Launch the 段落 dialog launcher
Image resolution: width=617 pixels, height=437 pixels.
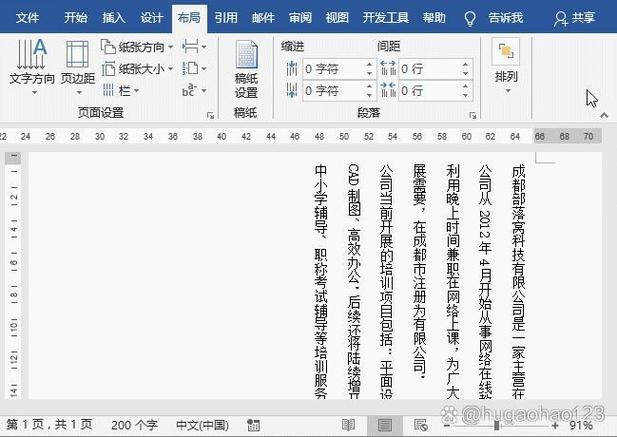pyautogui.click(x=473, y=115)
